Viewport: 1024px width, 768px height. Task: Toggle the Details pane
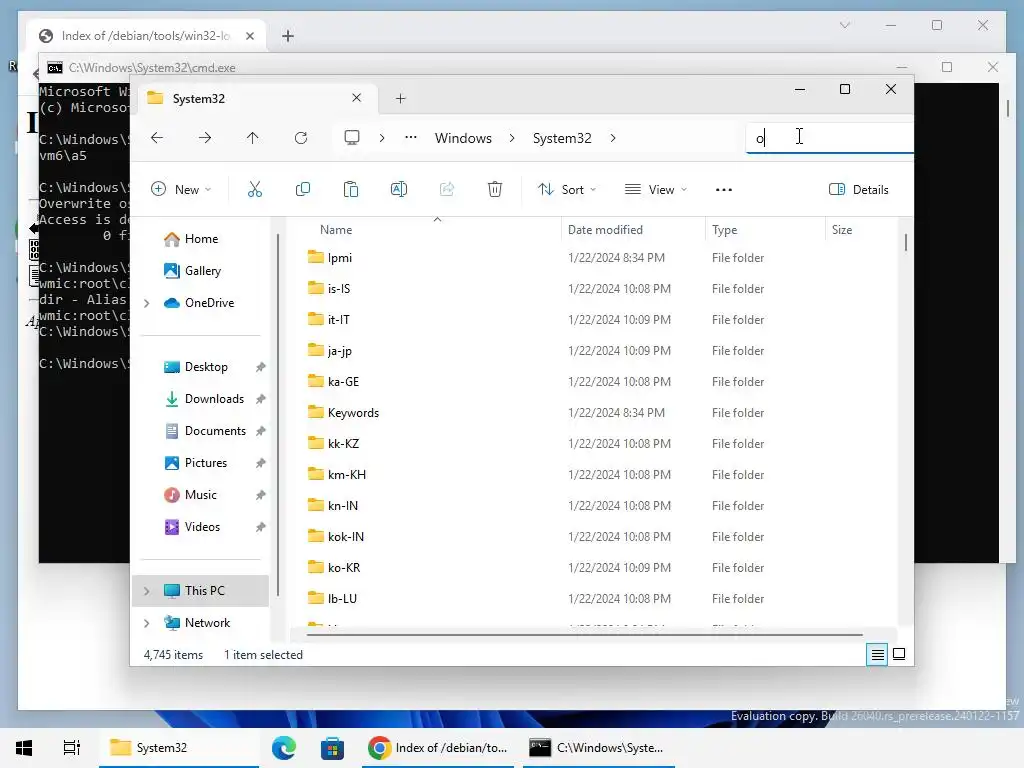(x=859, y=189)
